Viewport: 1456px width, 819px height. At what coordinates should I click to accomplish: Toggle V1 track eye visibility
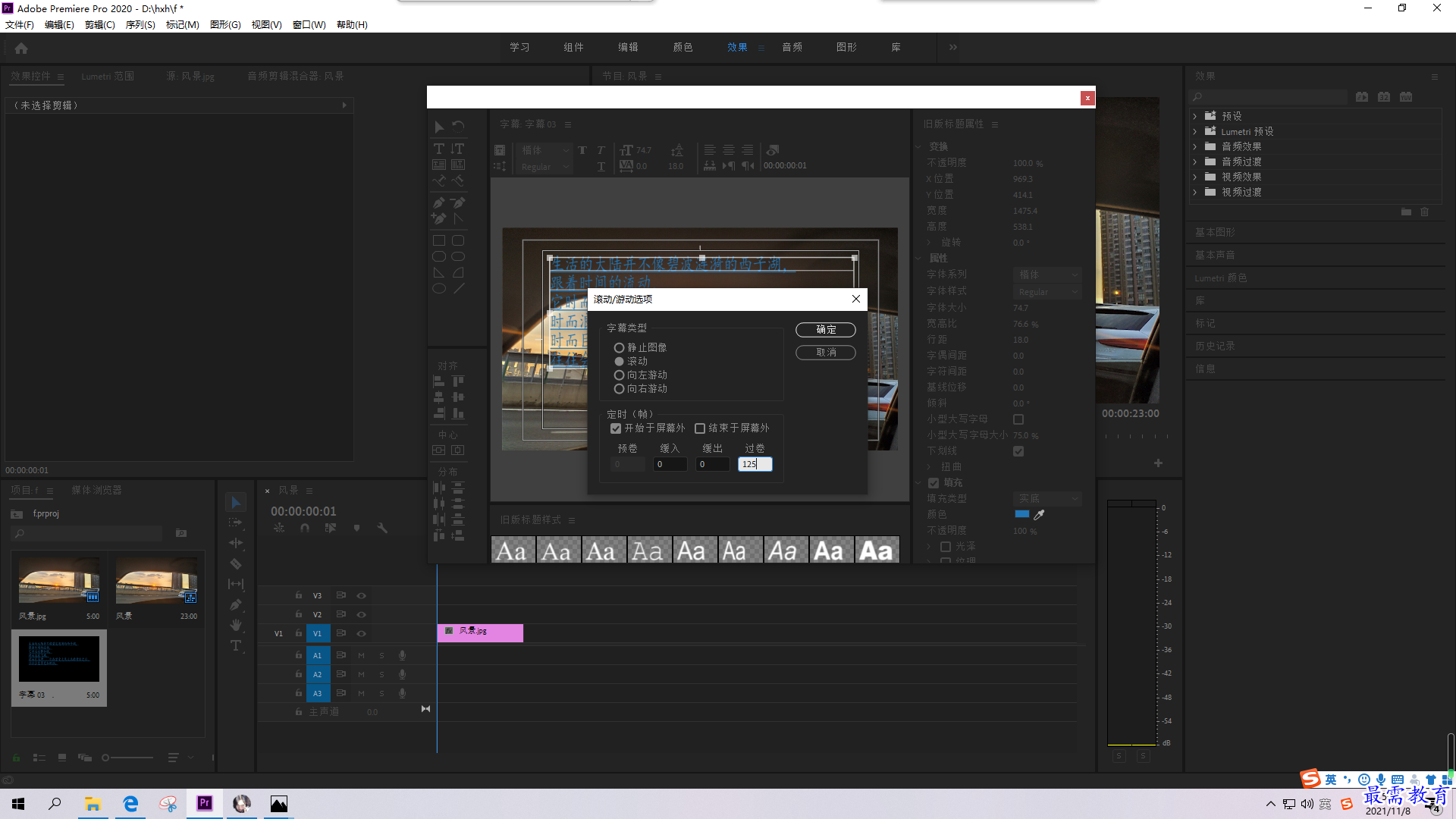click(x=362, y=633)
